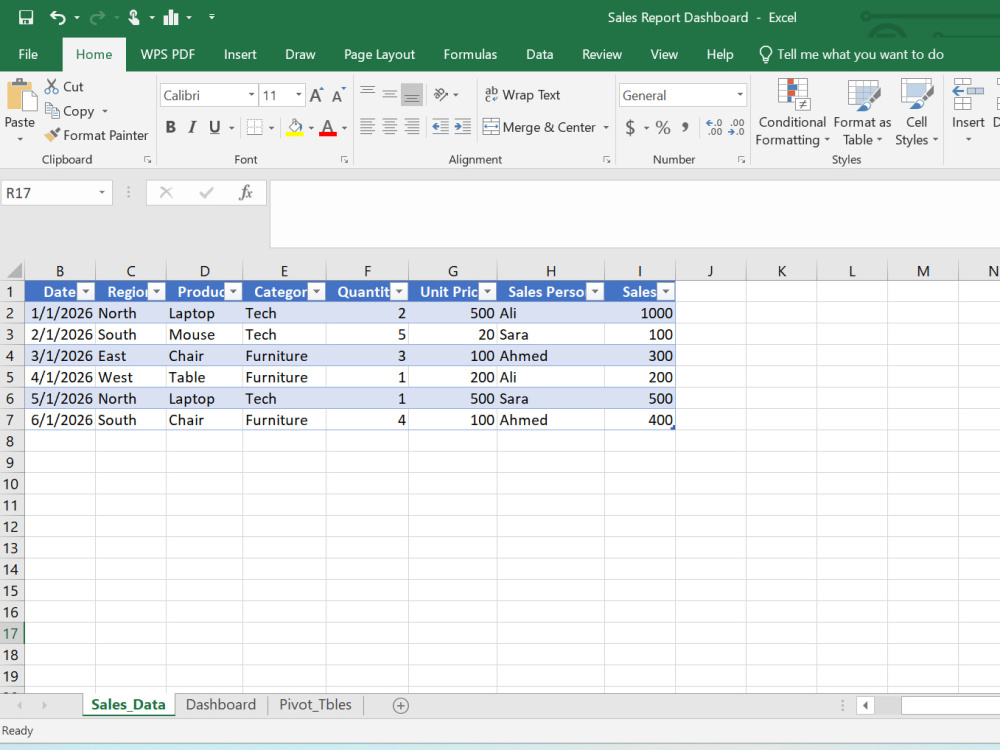Expand the Name Box dropdown arrow

102,193
